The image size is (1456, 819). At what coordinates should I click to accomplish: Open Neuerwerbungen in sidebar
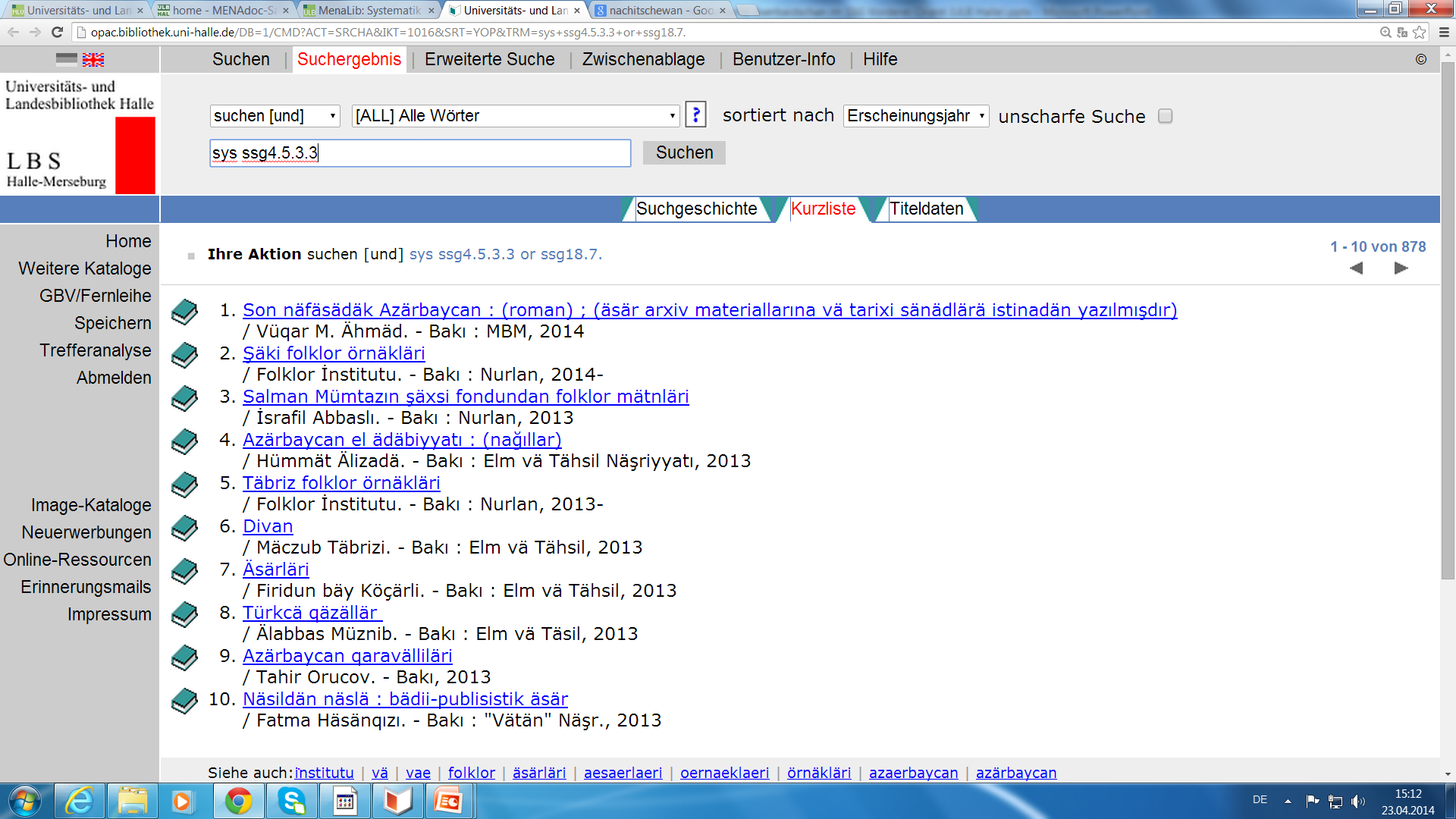pos(86,532)
